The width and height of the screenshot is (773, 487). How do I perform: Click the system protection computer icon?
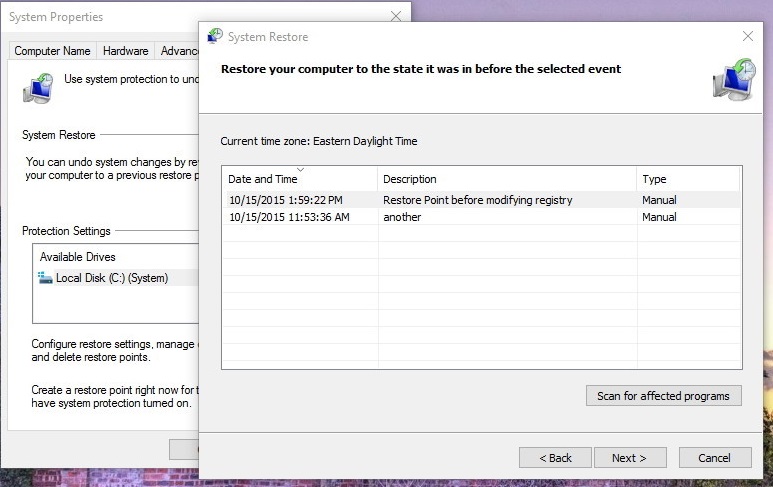pyautogui.click(x=38, y=88)
